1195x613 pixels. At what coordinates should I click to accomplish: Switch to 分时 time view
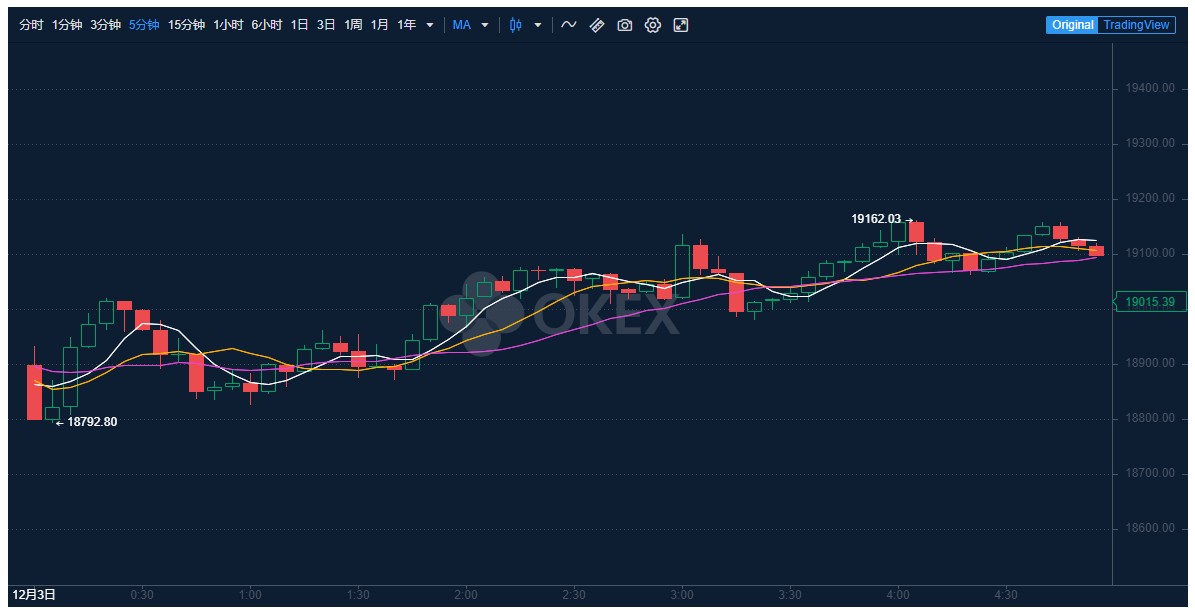31,25
